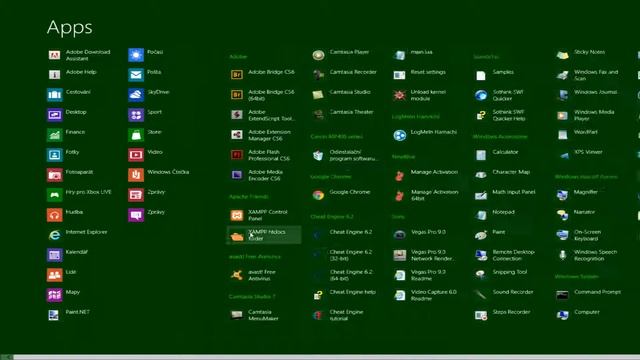Open XAMPP Control Panel
640x360 pixels.
[x=259, y=215]
